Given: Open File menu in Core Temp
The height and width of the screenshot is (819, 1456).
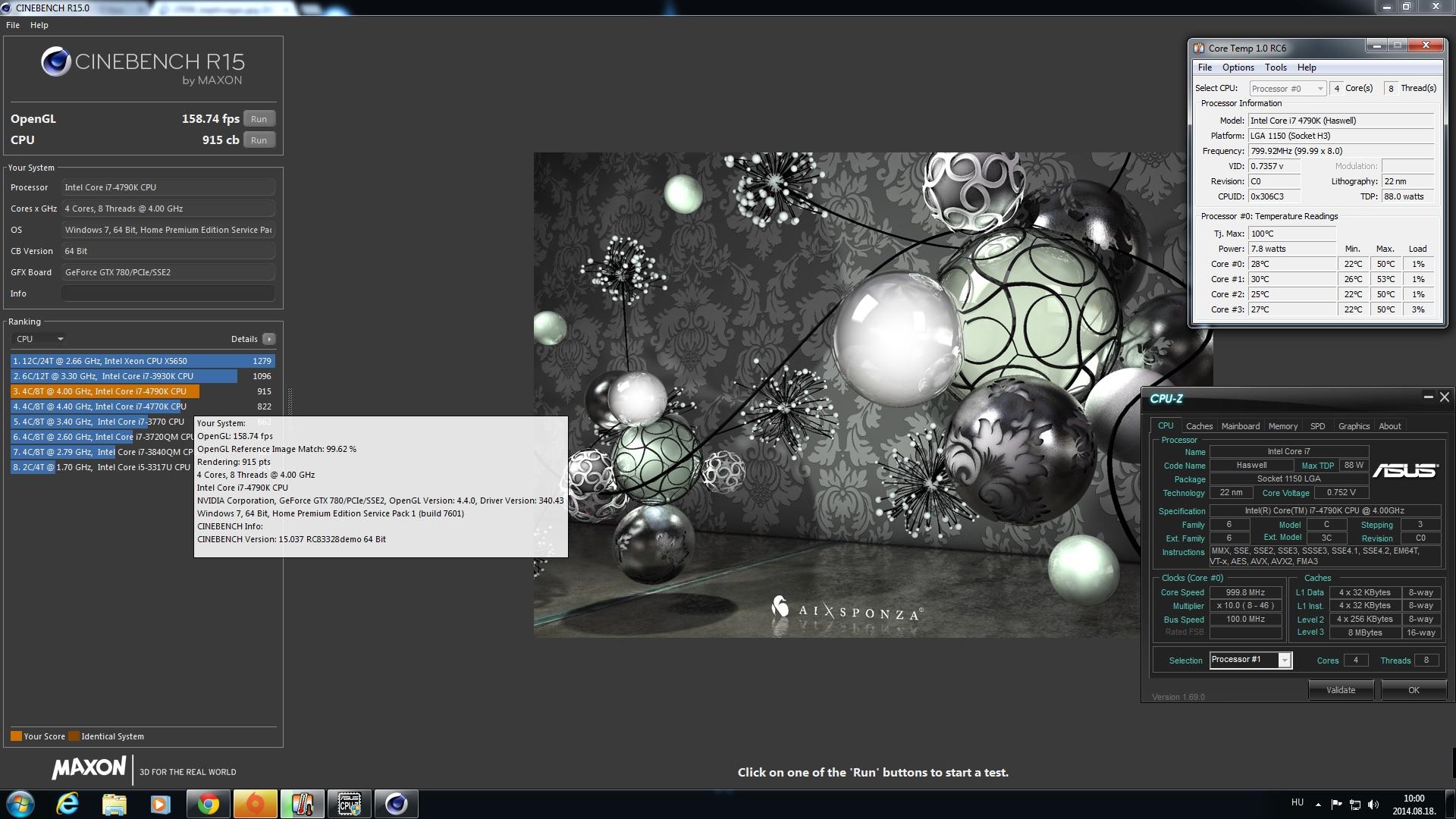Looking at the screenshot, I should click(x=1205, y=67).
